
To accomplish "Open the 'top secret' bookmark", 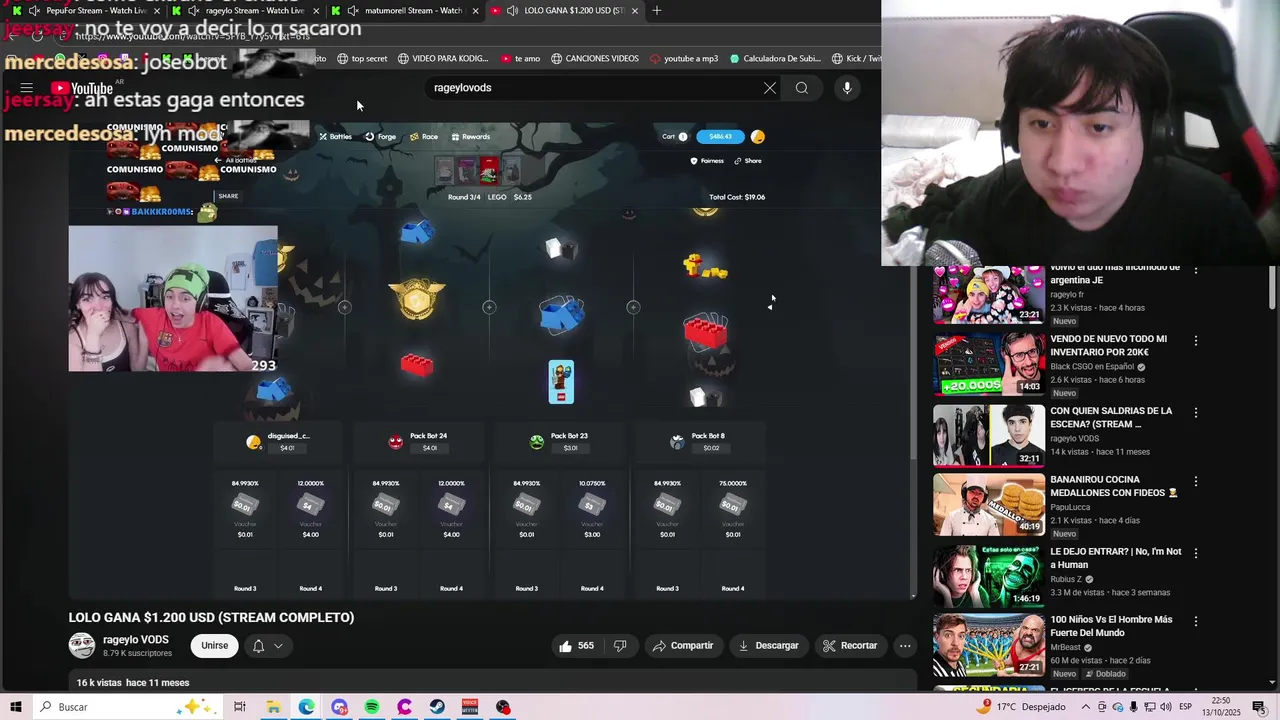I will (x=362, y=59).
